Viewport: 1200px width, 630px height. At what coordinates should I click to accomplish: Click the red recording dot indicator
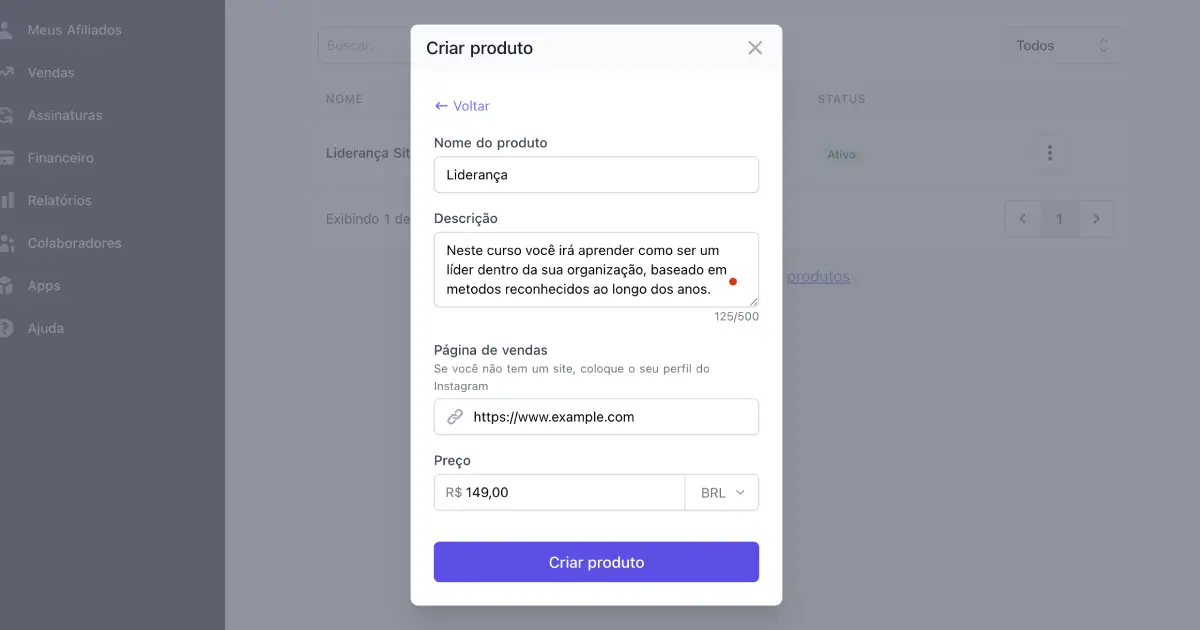(x=733, y=283)
